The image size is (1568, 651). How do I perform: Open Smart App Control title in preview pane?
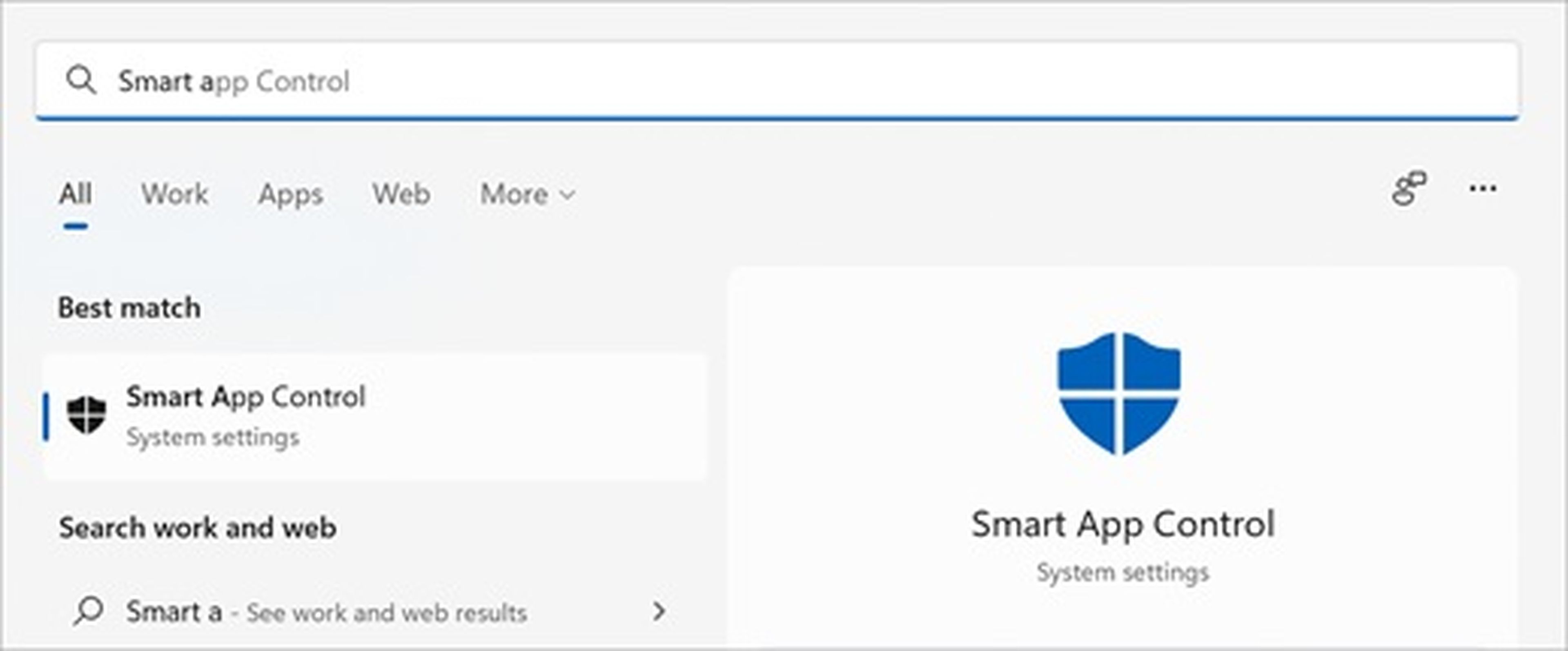[x=1123, y=524]
